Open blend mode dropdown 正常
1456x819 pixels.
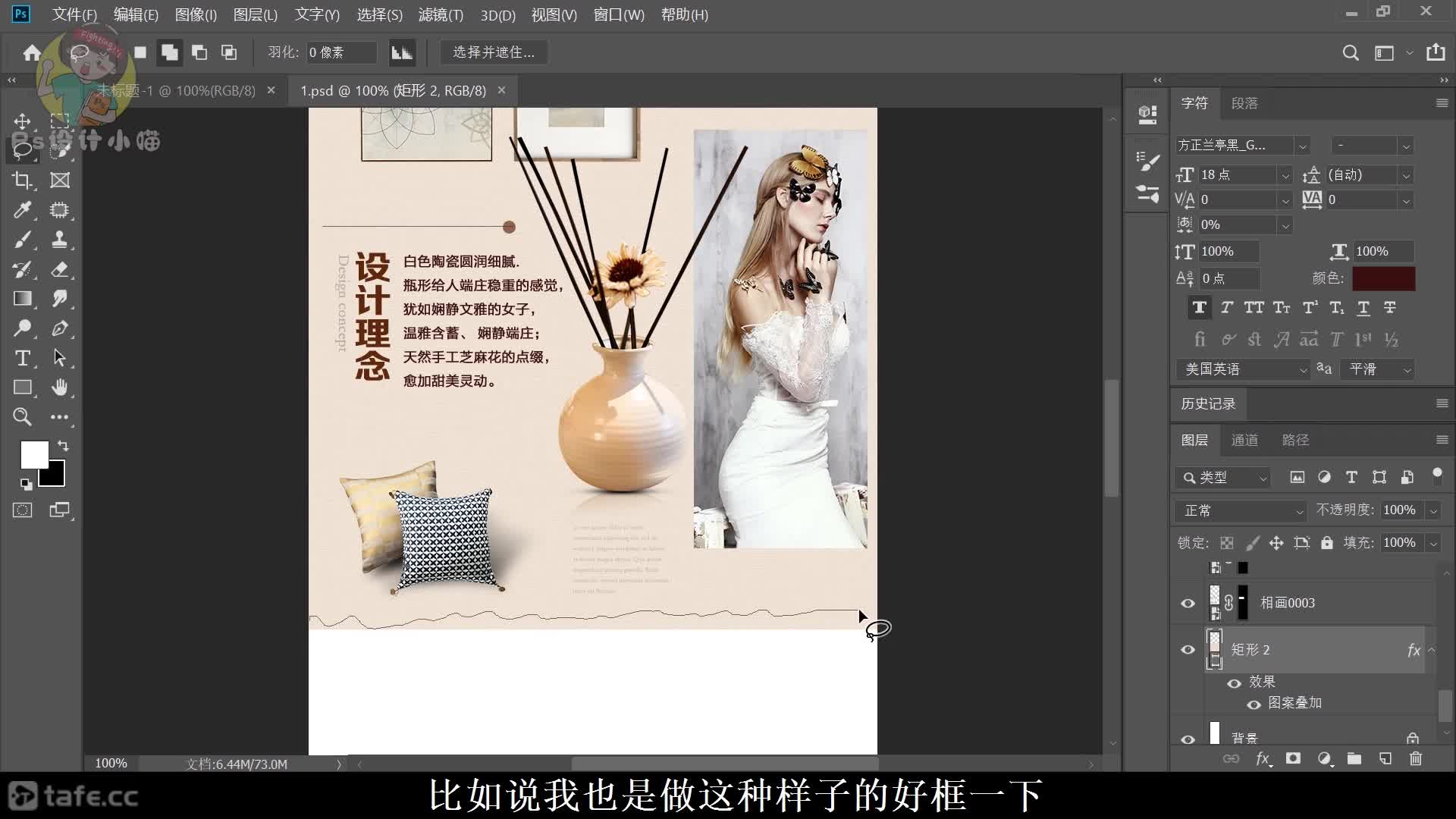[x=1241, y=511]
